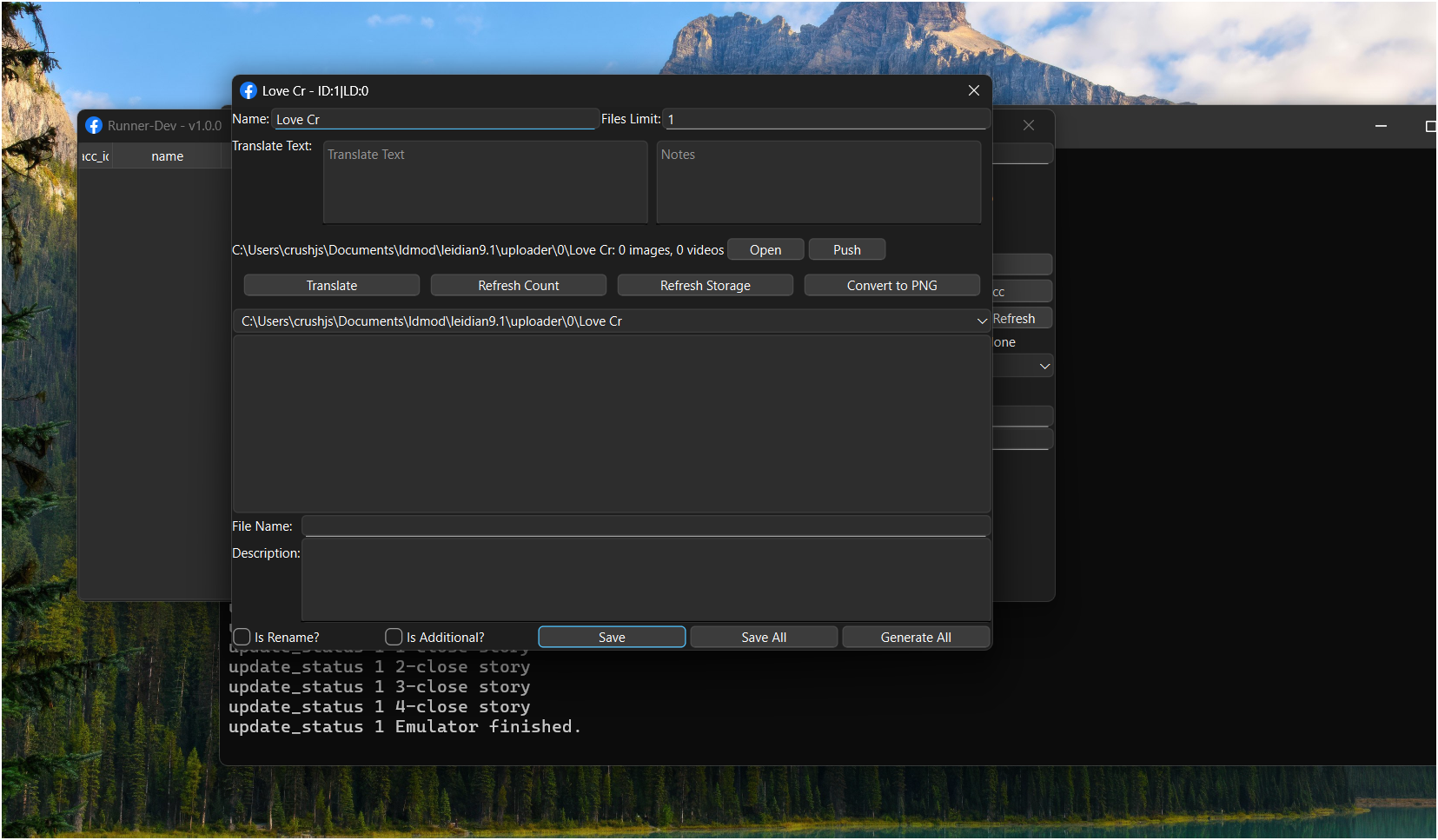
Task: Click inside the Notes text area
Action: coord(818,182)
